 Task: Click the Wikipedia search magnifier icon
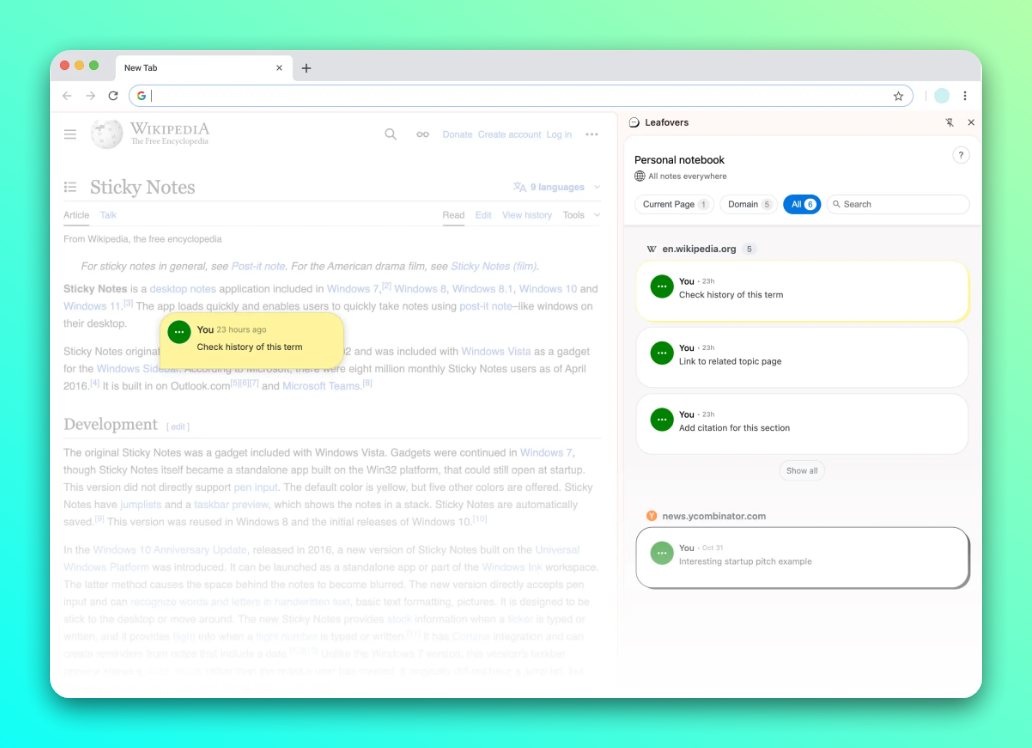coord(390,134)
